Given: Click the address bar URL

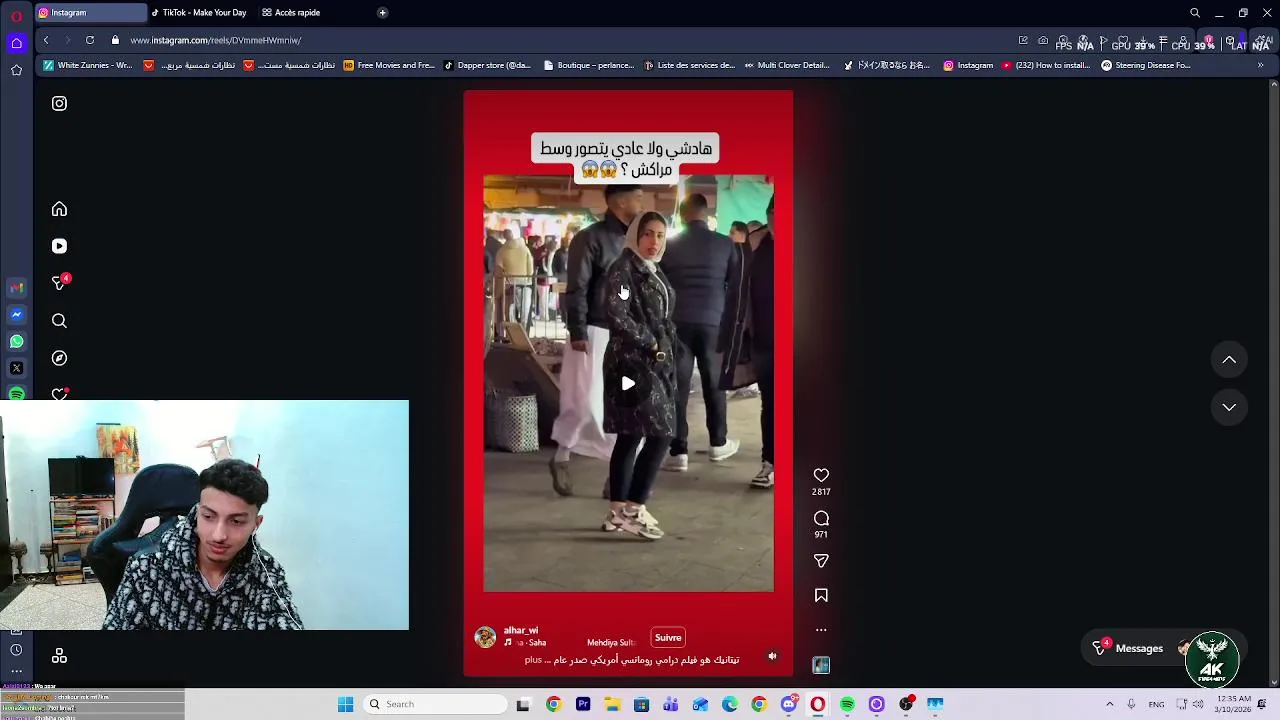Looking at the screenshot, I should [x=215, y=40].
